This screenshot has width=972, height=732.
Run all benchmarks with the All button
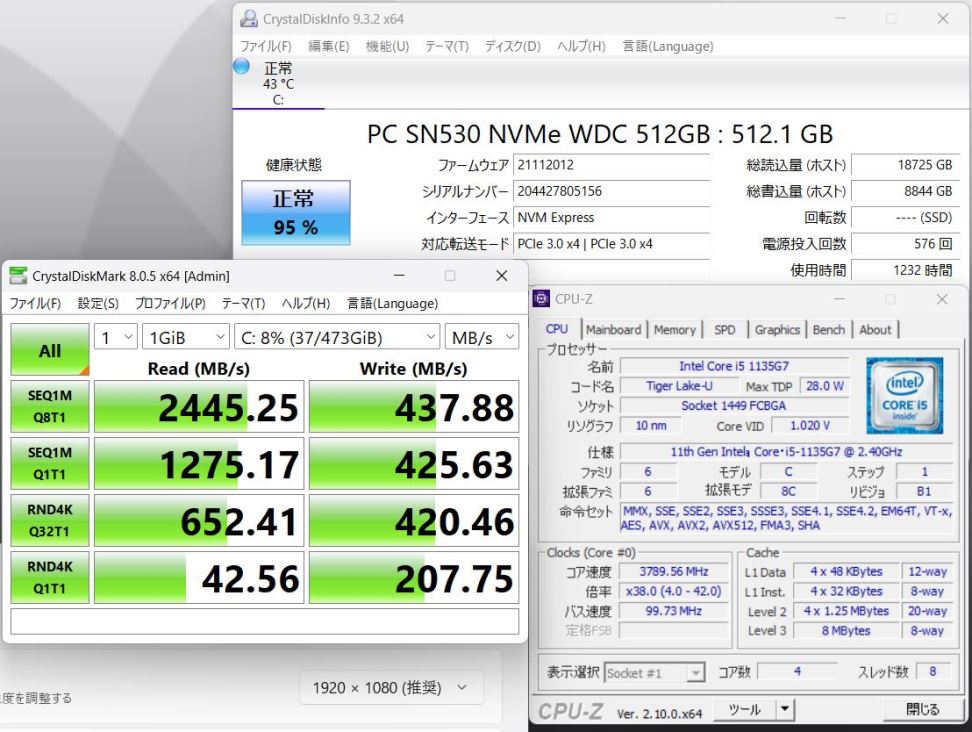50,350
